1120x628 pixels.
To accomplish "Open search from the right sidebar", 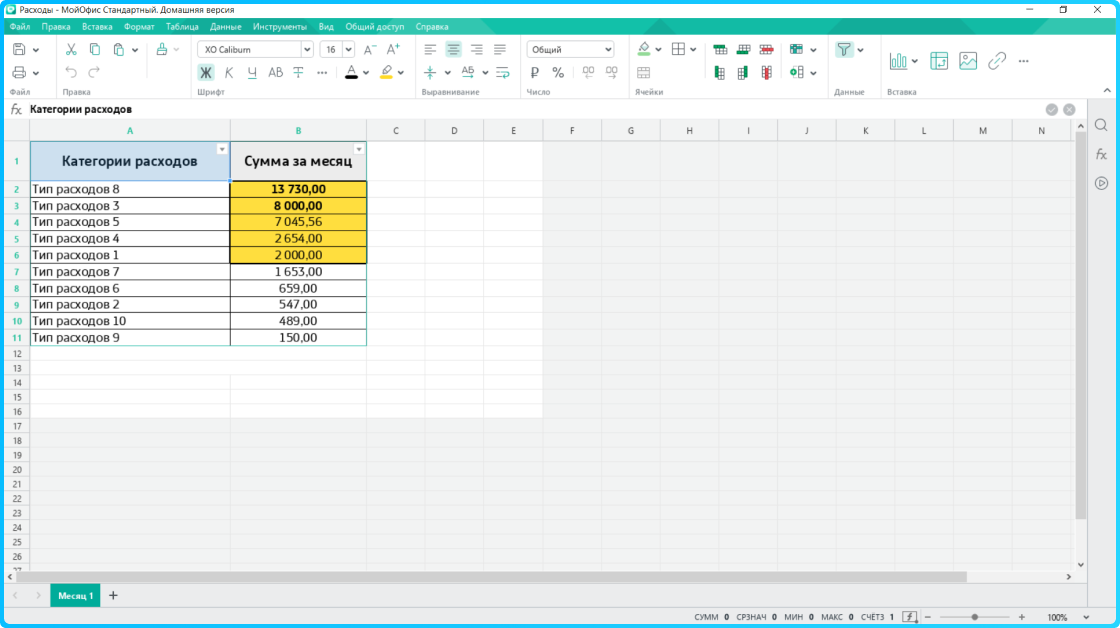I will 1101,126.
